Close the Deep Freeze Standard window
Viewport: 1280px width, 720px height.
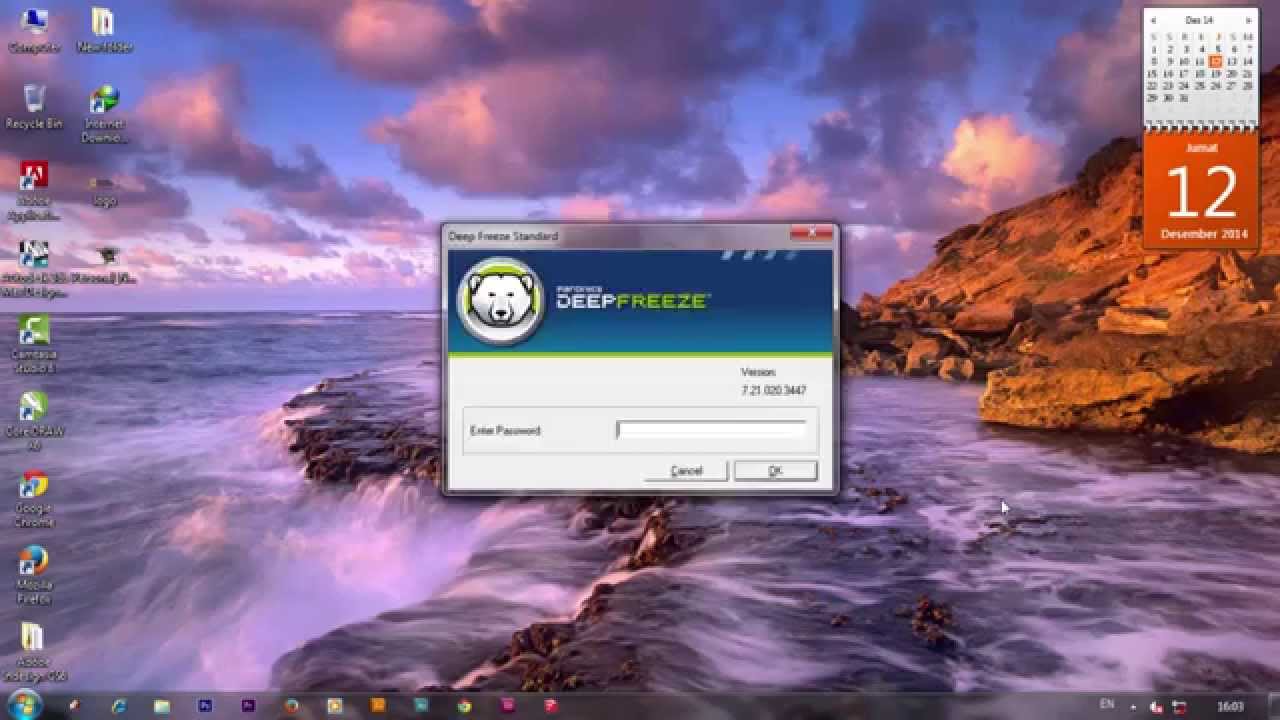tap(811, 234)
